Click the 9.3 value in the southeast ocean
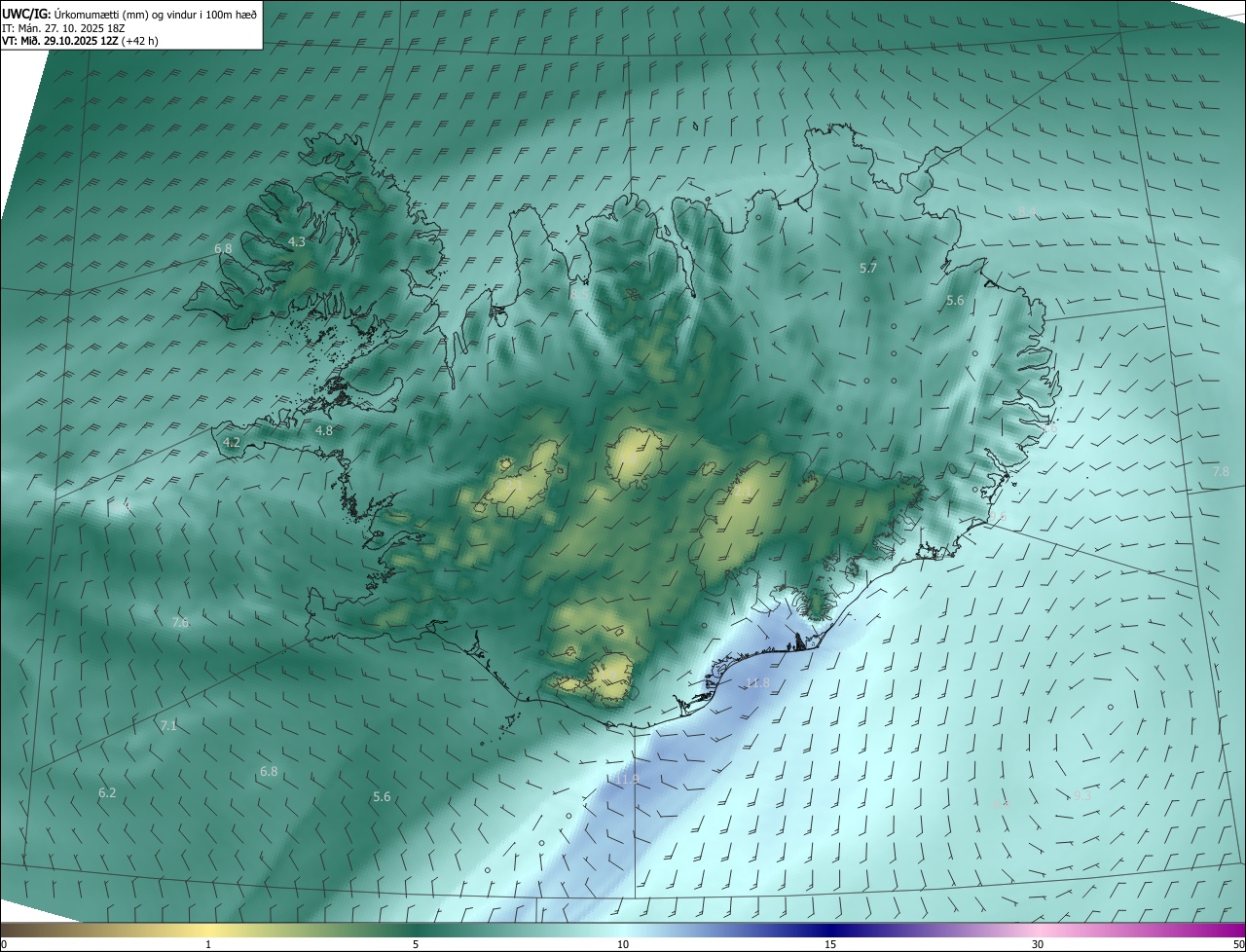Viewport: 1246px width, 952px height. 1081,795
